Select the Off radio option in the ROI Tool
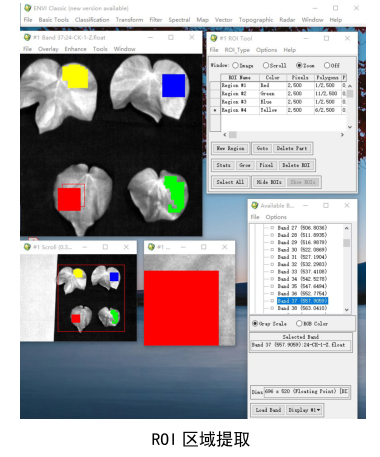Image resolution: width=380 pixels, height=457 pixels. click(327, 65)
